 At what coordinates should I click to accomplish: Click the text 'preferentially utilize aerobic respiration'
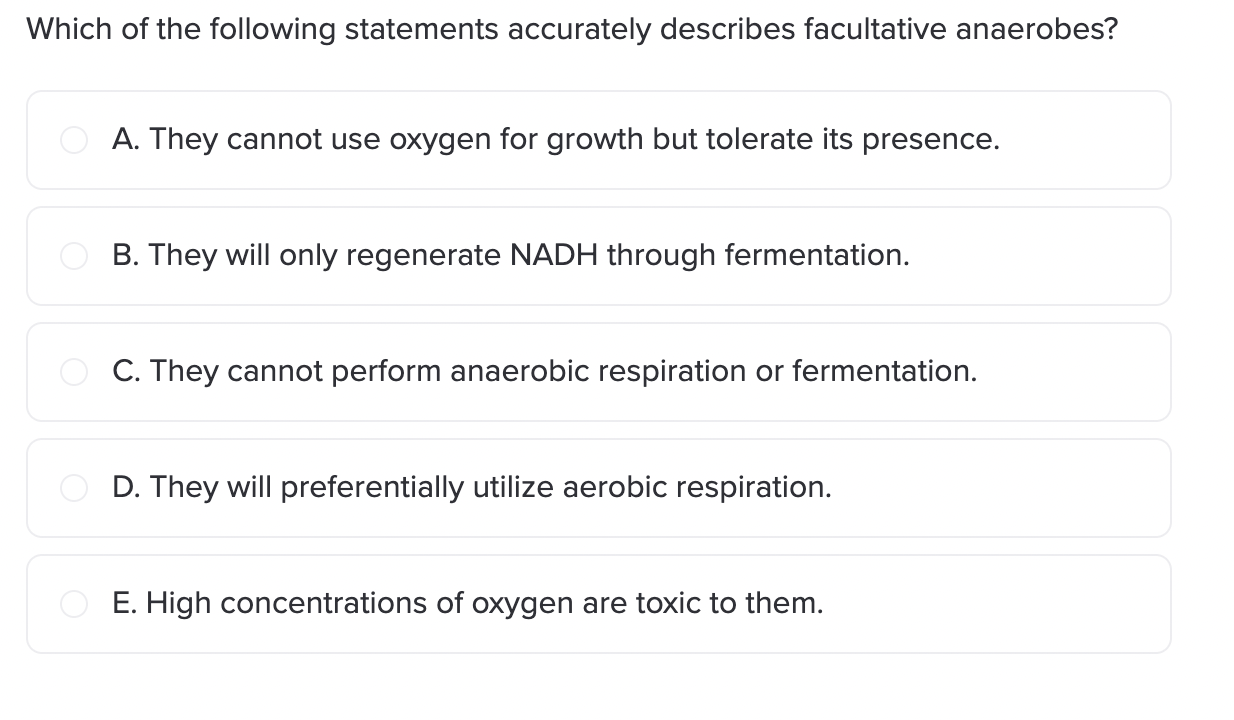click(x=556, y=488)
